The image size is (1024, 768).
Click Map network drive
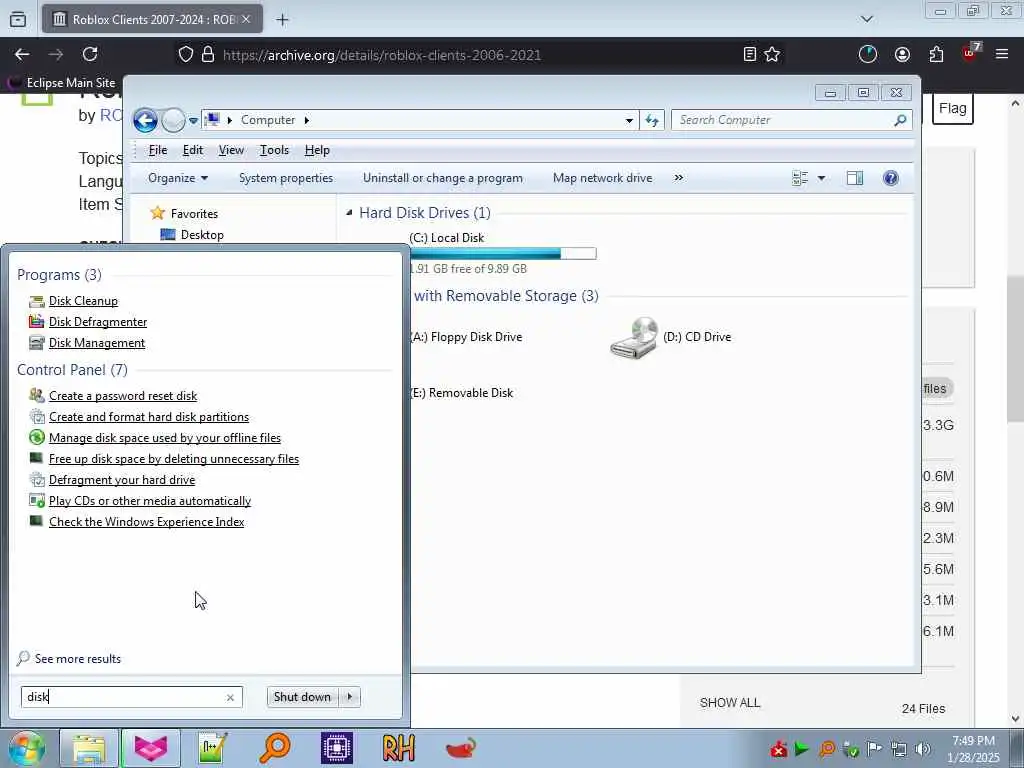coord(603,178)
